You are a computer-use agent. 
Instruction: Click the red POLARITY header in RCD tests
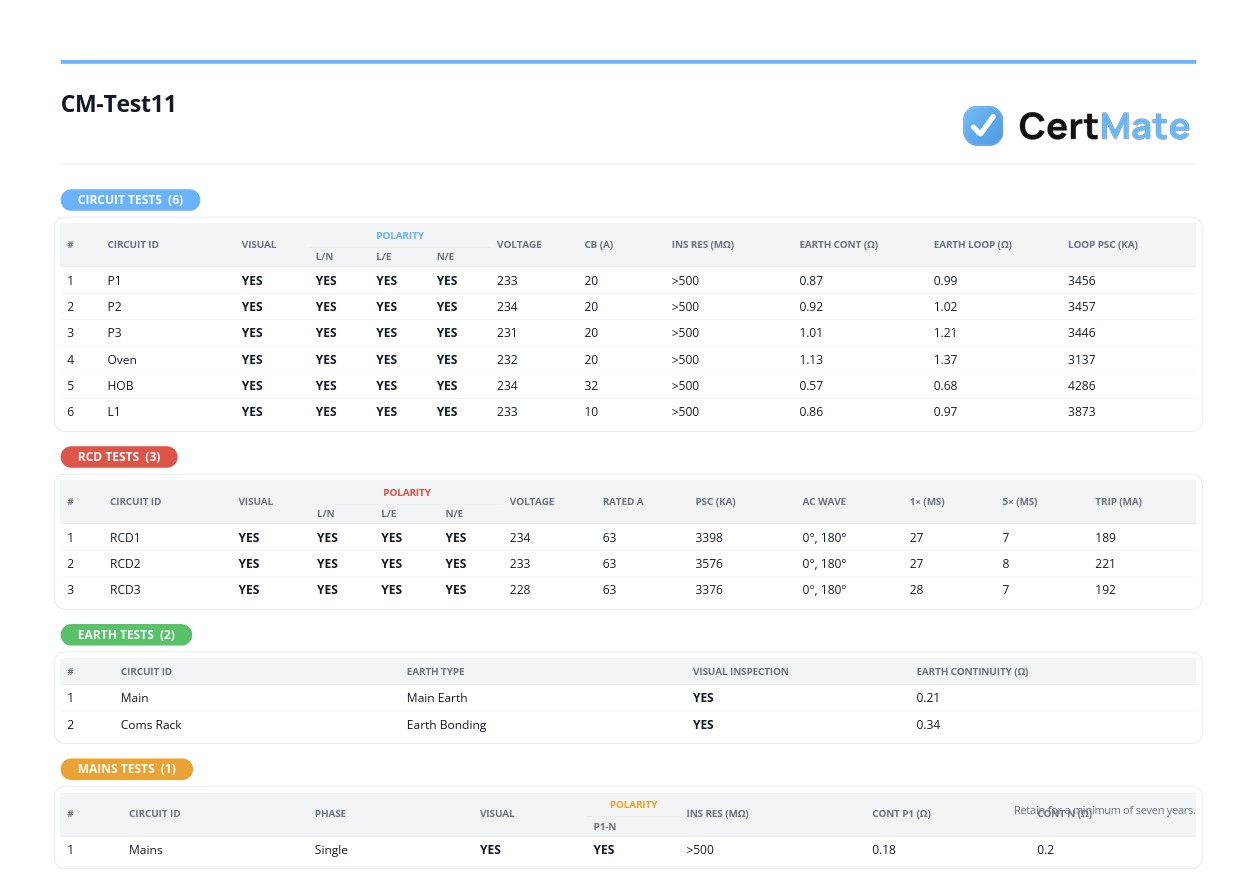click(407, 493)
